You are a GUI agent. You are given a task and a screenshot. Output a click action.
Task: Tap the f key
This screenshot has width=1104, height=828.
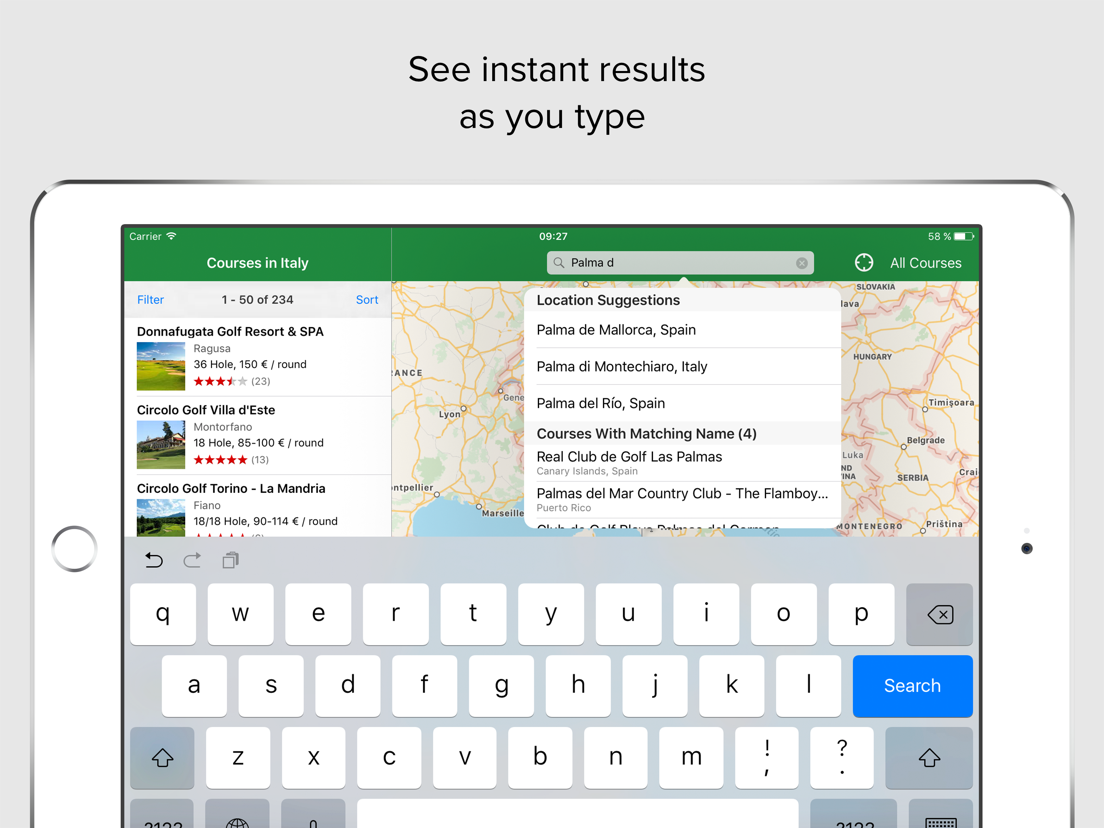pos(425,686)
